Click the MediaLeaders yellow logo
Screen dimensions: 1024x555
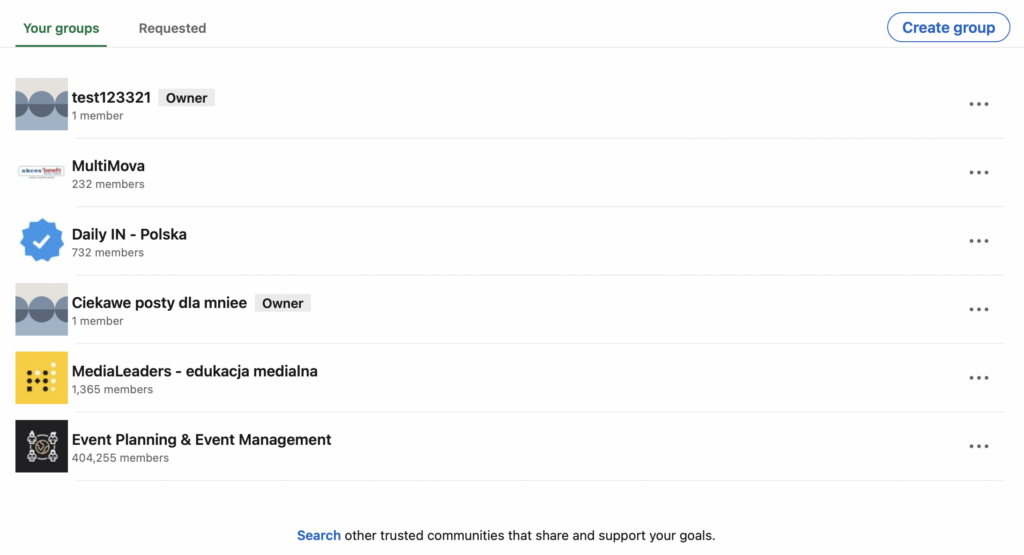point(42,378)
